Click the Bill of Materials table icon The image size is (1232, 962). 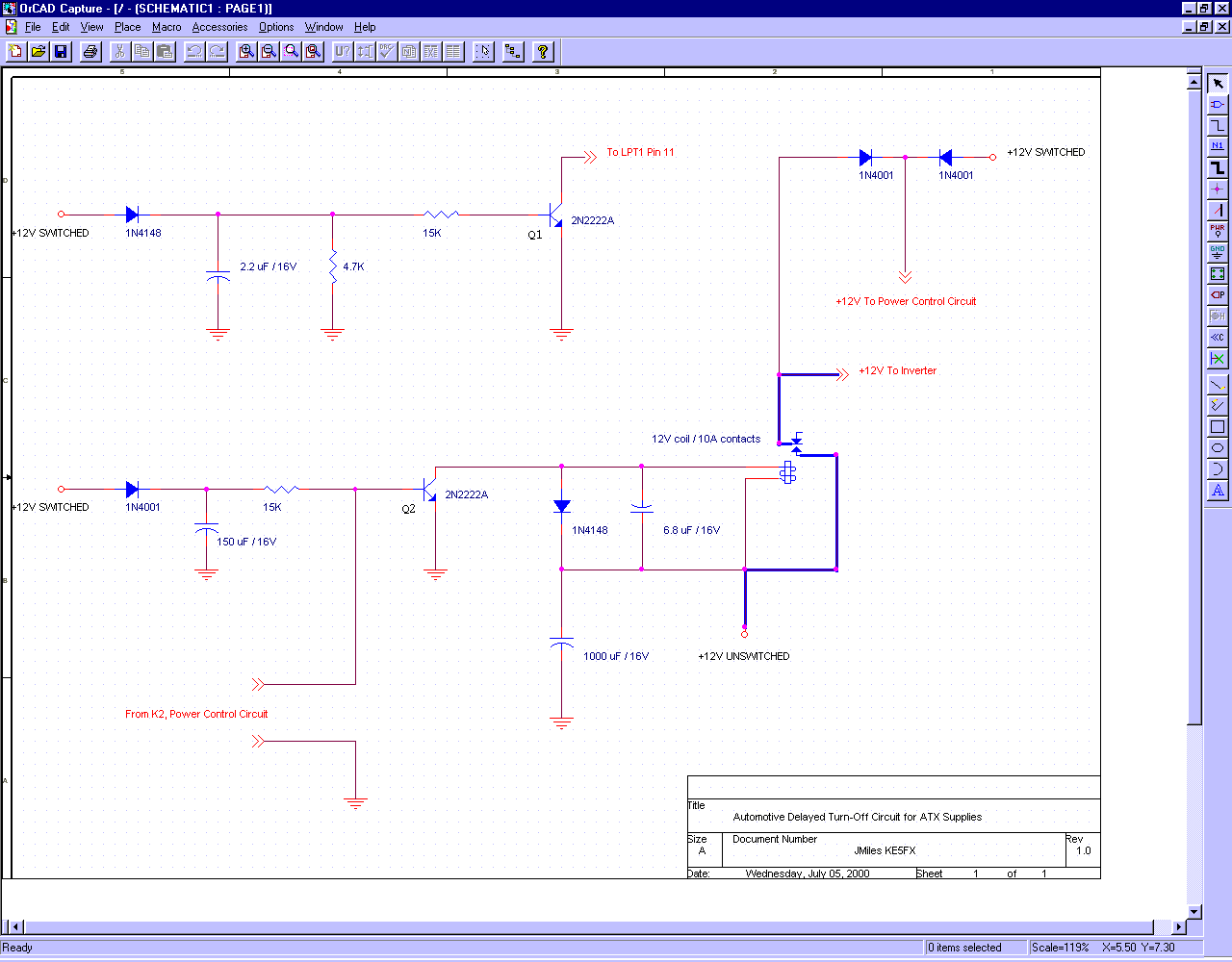453,51
